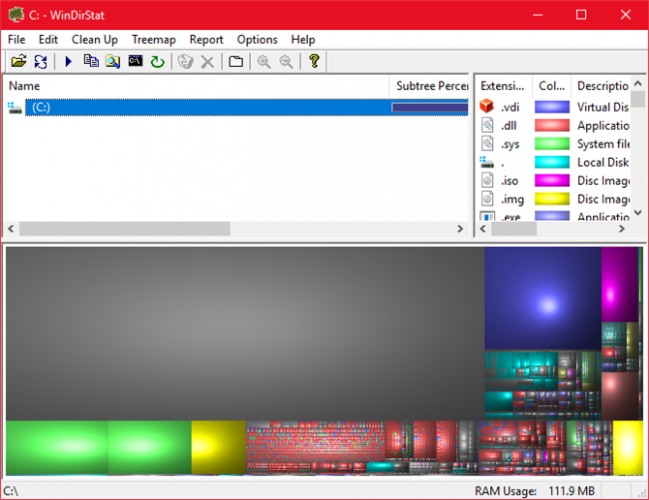The width and height of the screenshot is (649, 500).
Task: Click the leftmost green .sys treemap block
Action: (57, 447)
